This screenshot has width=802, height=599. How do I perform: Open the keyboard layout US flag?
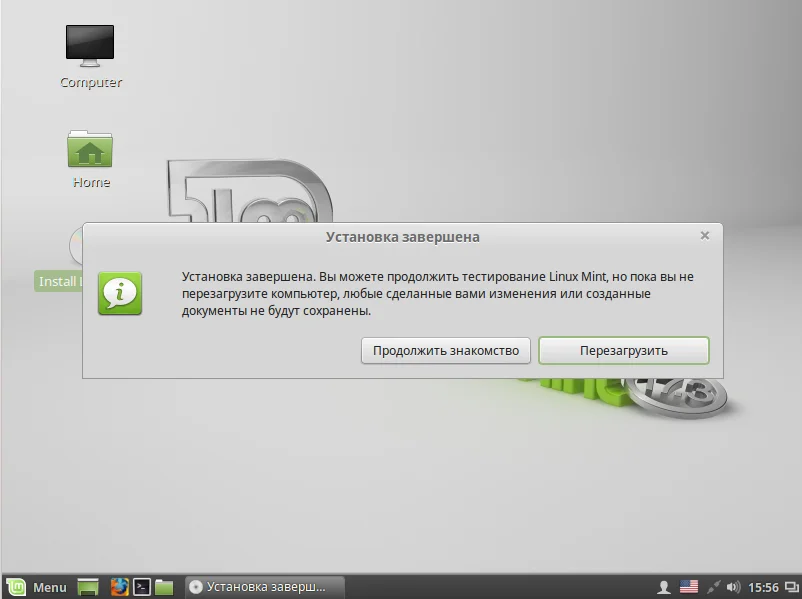coord(688,586)
